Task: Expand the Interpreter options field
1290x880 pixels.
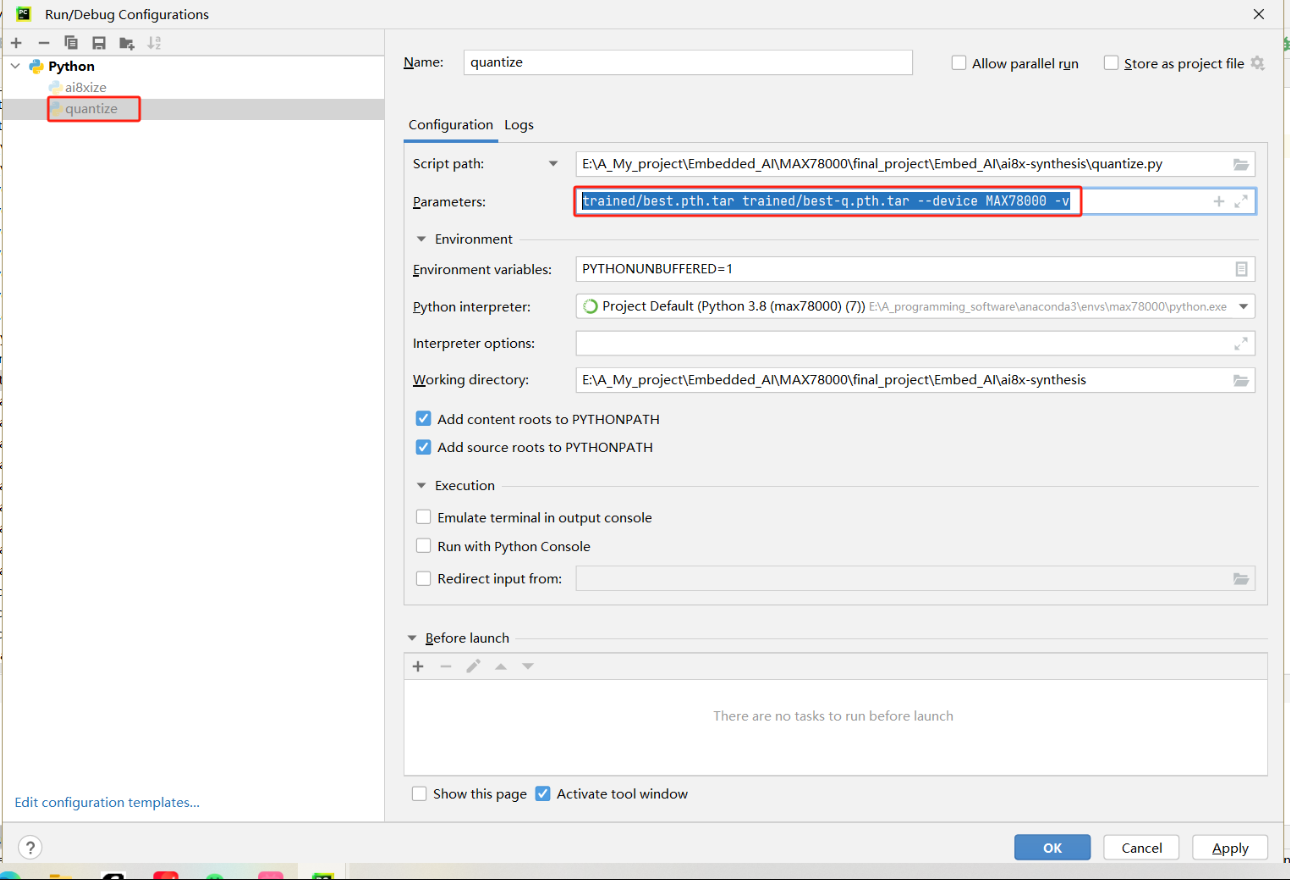Action: pyautogui.click(x=1241, y=343)
